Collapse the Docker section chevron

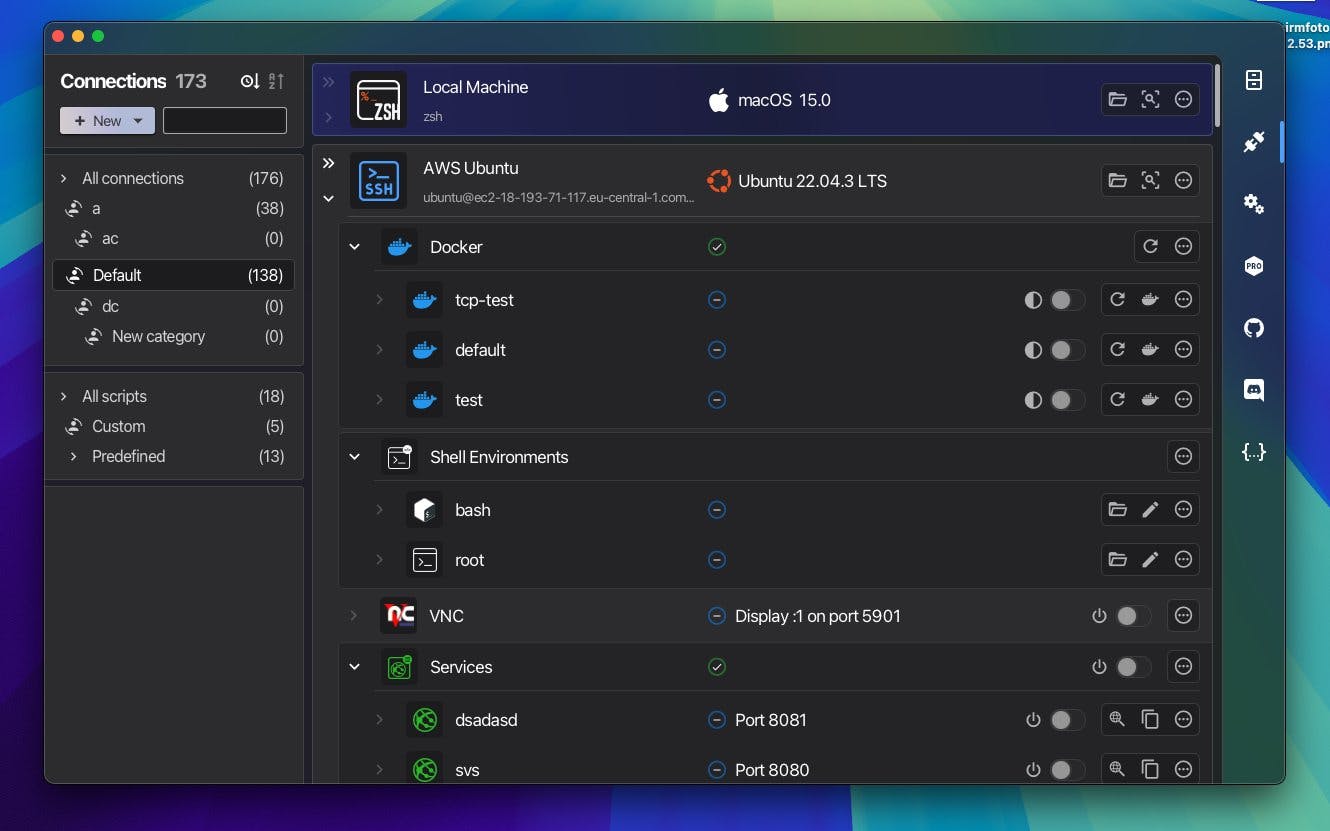click(354, 246)
